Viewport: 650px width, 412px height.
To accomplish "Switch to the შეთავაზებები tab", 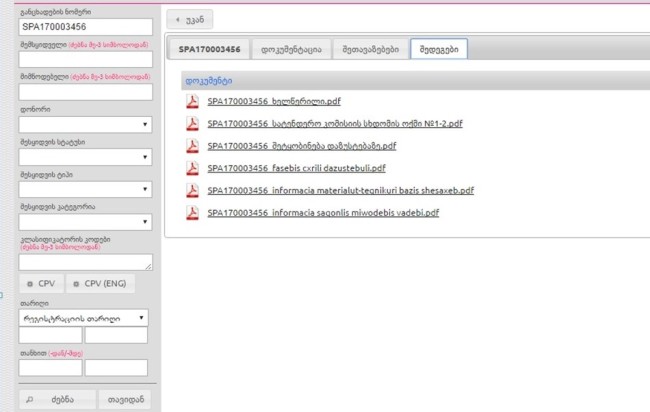I will tap(371, 49).
